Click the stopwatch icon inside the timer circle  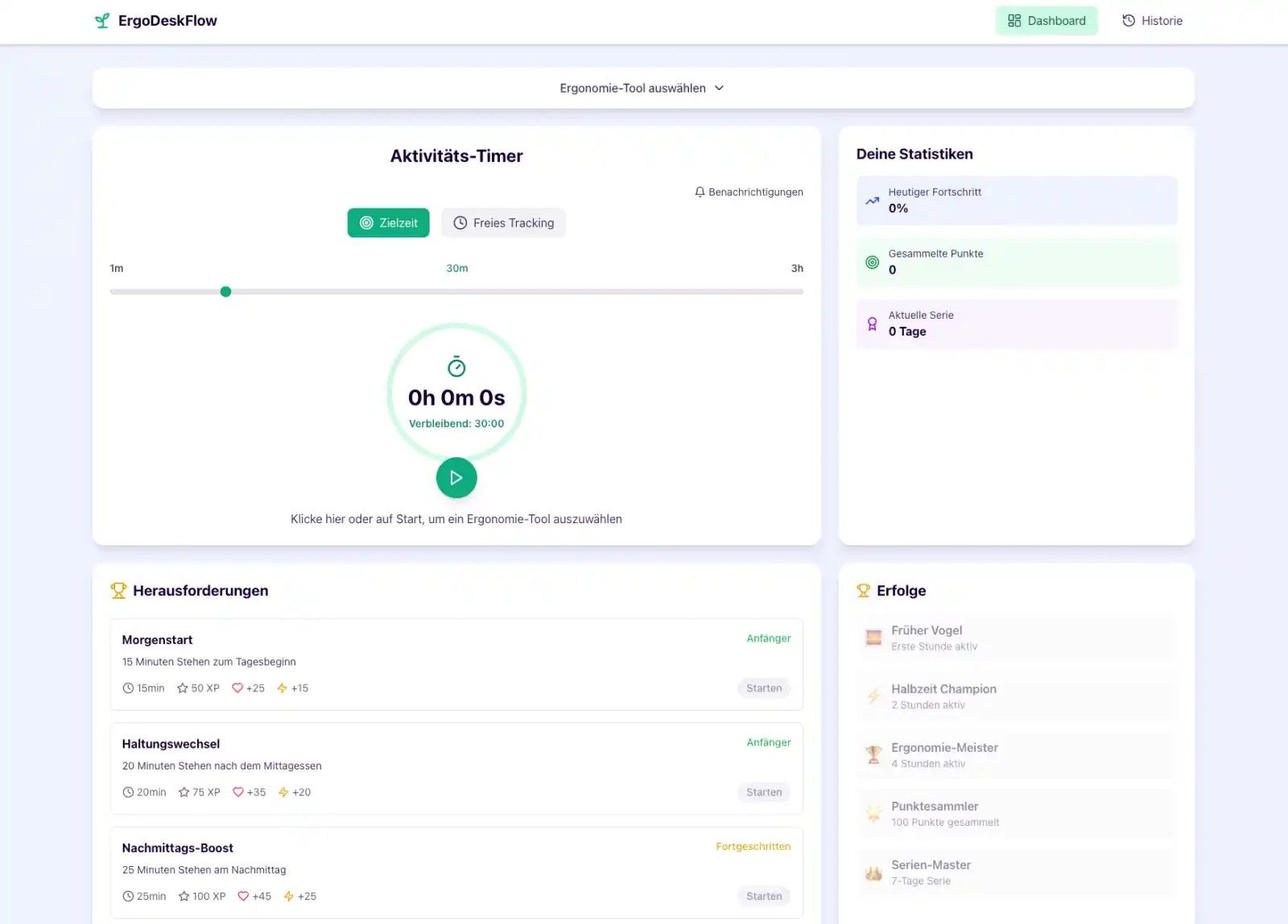(456, 367)
